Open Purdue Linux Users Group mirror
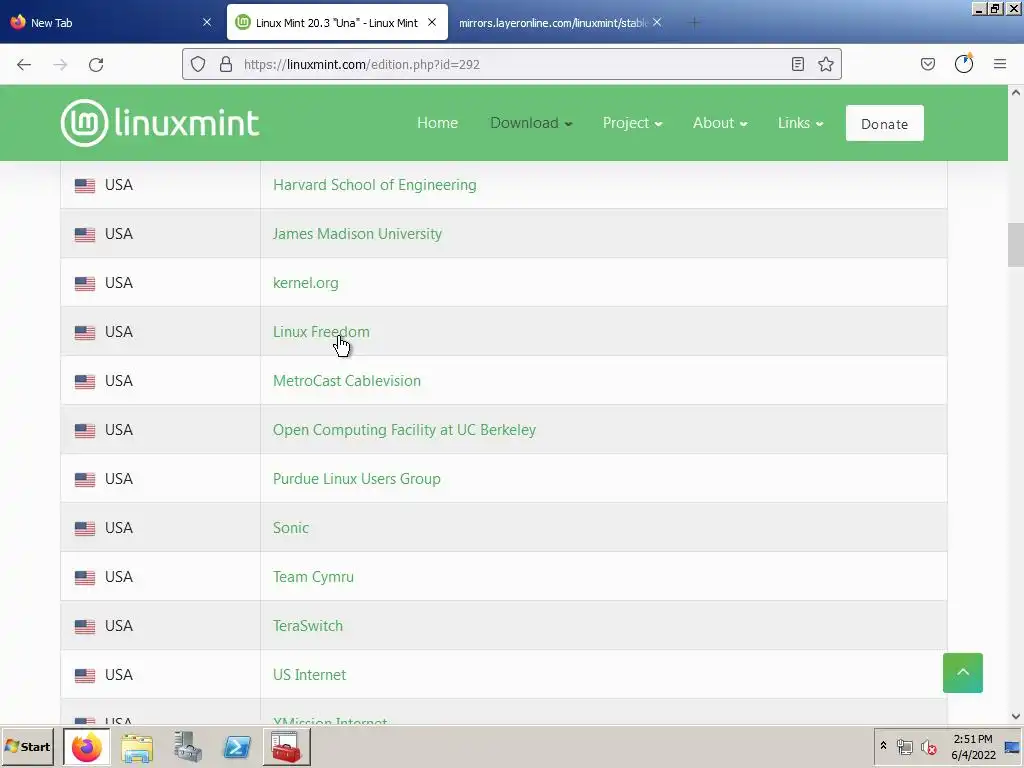This screenshot has width=1024, height=768. (x=357, y=479)
